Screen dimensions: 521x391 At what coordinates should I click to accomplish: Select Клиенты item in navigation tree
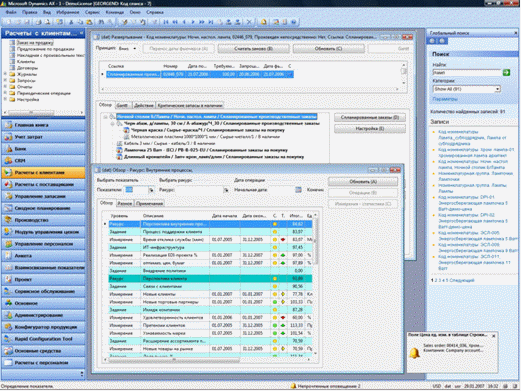click(x=26, y=62)
